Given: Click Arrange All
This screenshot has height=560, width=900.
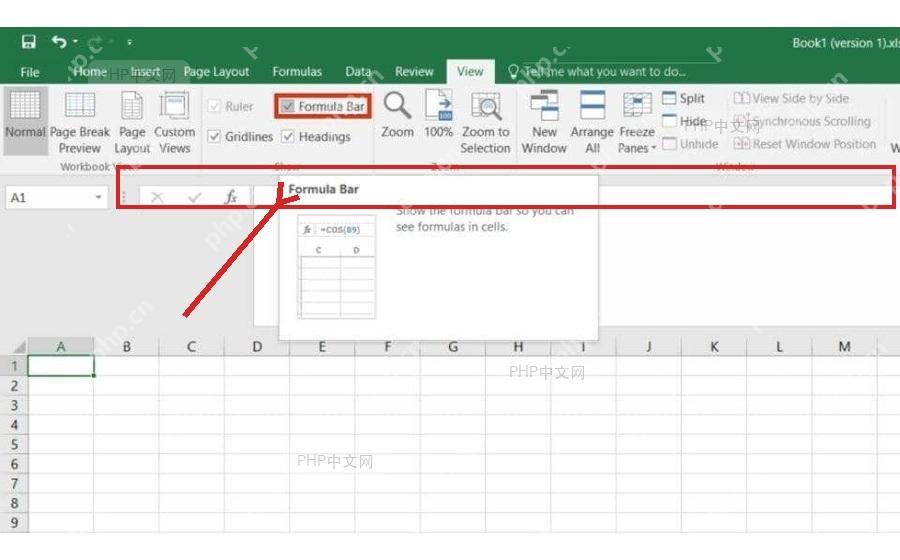Looking at the screenshot, I should (x=592, y=122).
